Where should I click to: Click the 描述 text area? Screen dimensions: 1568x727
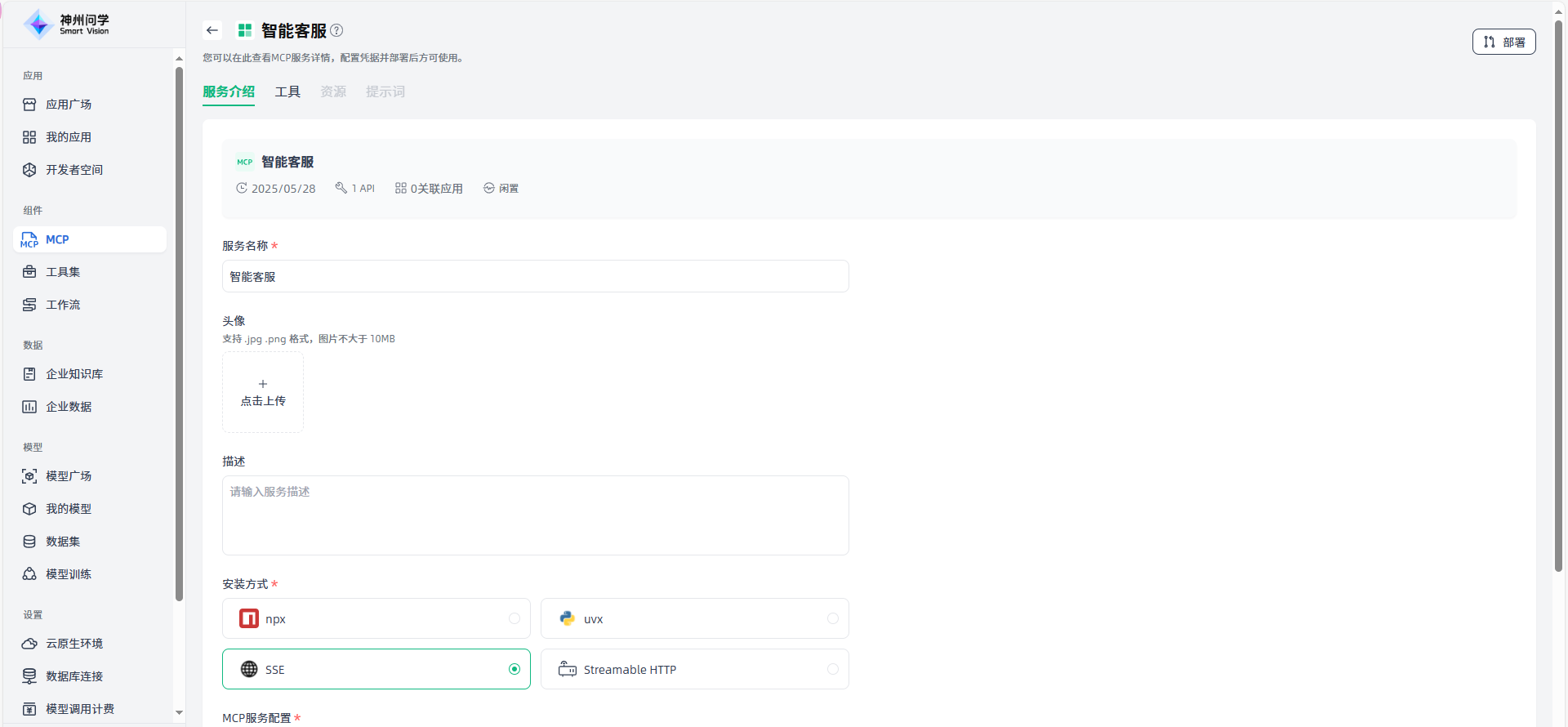[x=535, y=515]
